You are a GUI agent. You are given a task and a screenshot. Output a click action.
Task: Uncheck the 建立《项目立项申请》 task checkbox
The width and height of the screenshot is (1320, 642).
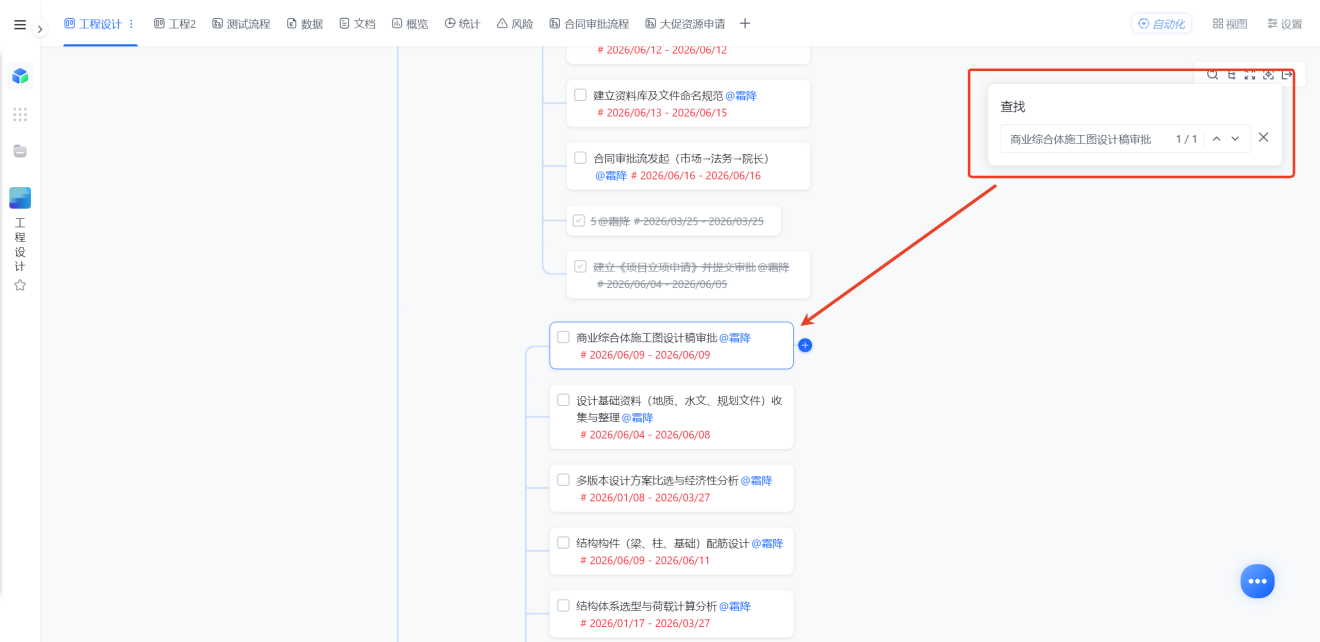[580, 267]
